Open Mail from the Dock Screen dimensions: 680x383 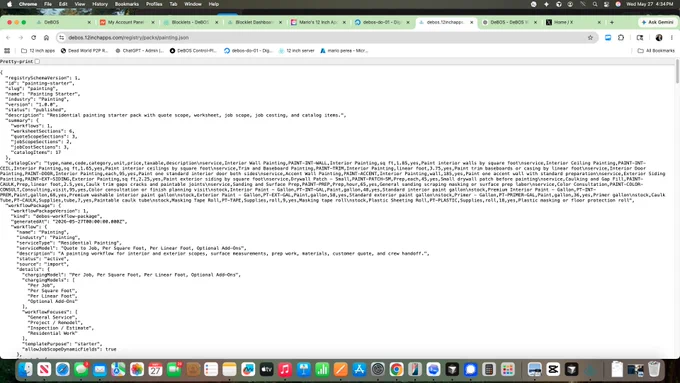coord(100,369)
